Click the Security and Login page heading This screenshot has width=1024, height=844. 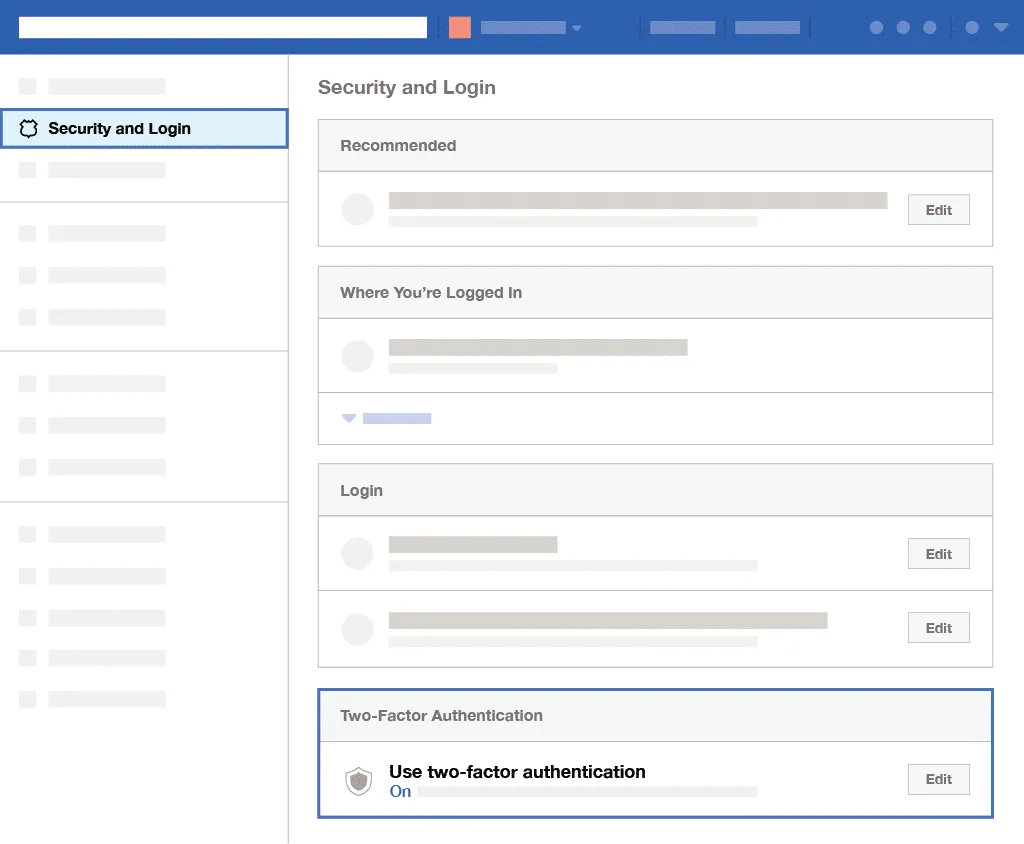click(406, 88)
